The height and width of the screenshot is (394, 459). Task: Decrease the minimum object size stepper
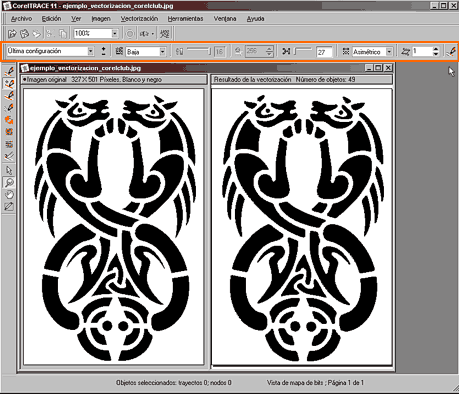(435, 54)
